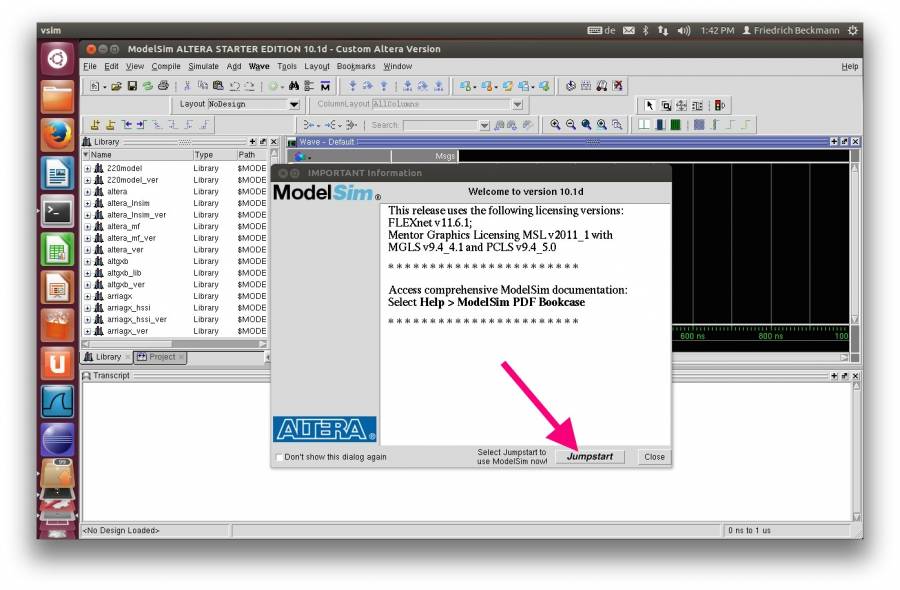Select the arrow select-mode tool

[x=648, y=103]
